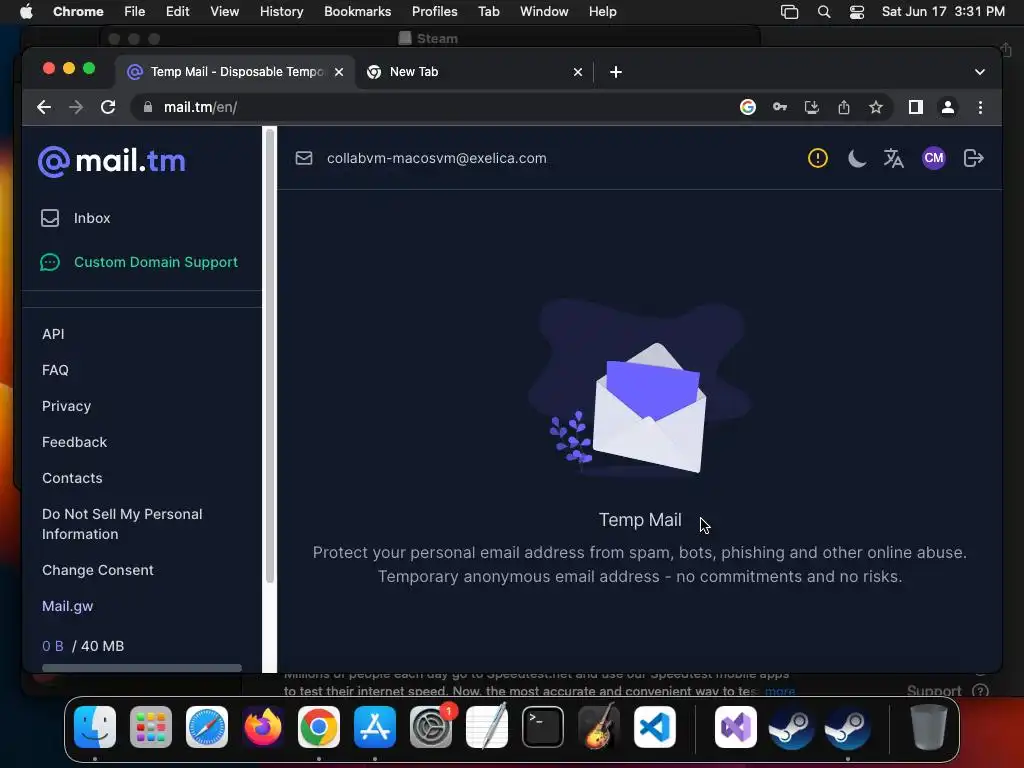Image resolution: width=1024 pixels, height=768 pixels.
Task: Open the Trash in the Dock
Action: point(929,727)
